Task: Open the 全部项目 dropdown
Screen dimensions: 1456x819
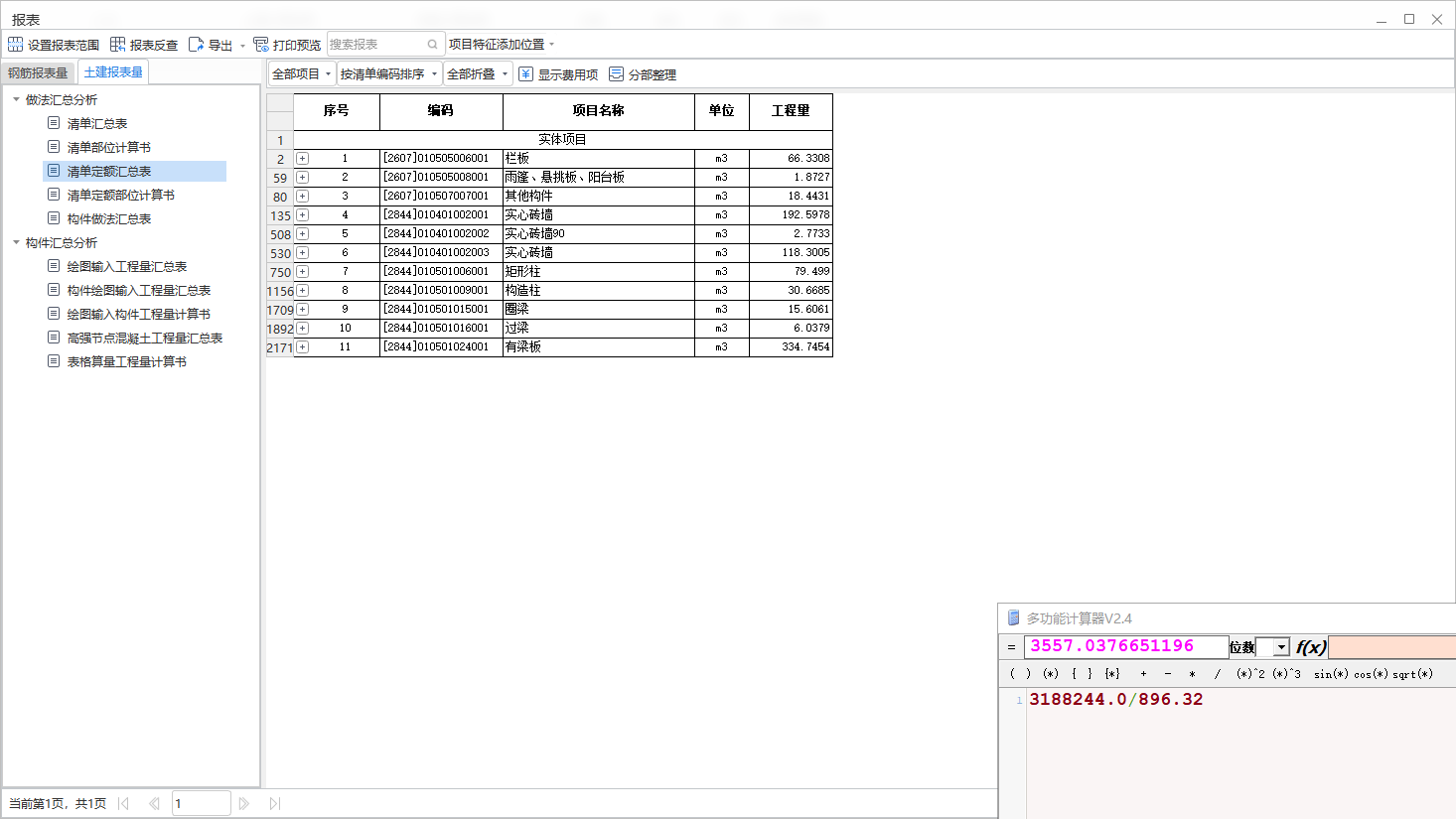Action: point(302,74)
